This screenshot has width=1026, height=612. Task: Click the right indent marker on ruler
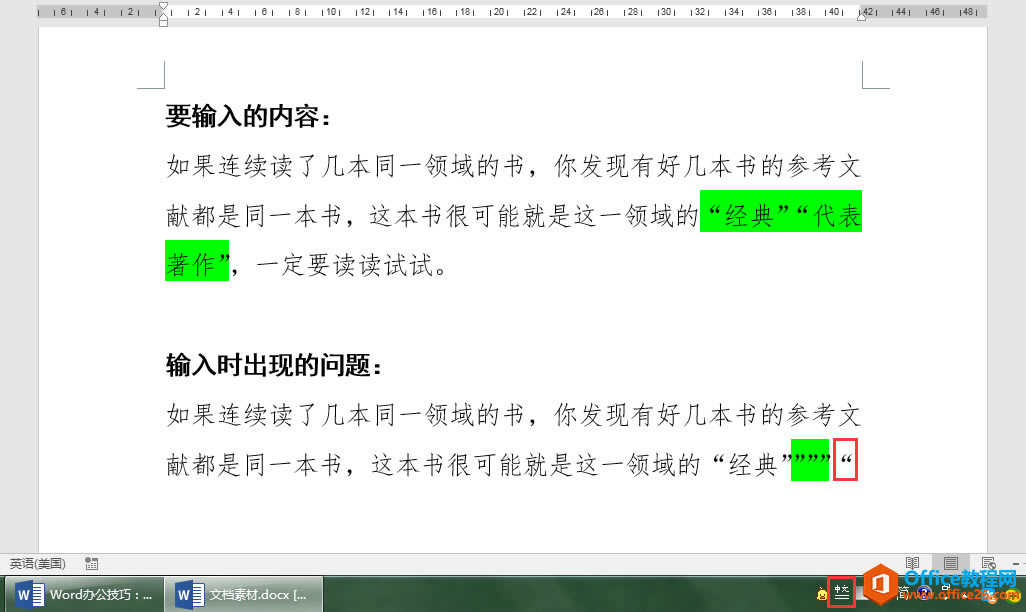[862, 18]
